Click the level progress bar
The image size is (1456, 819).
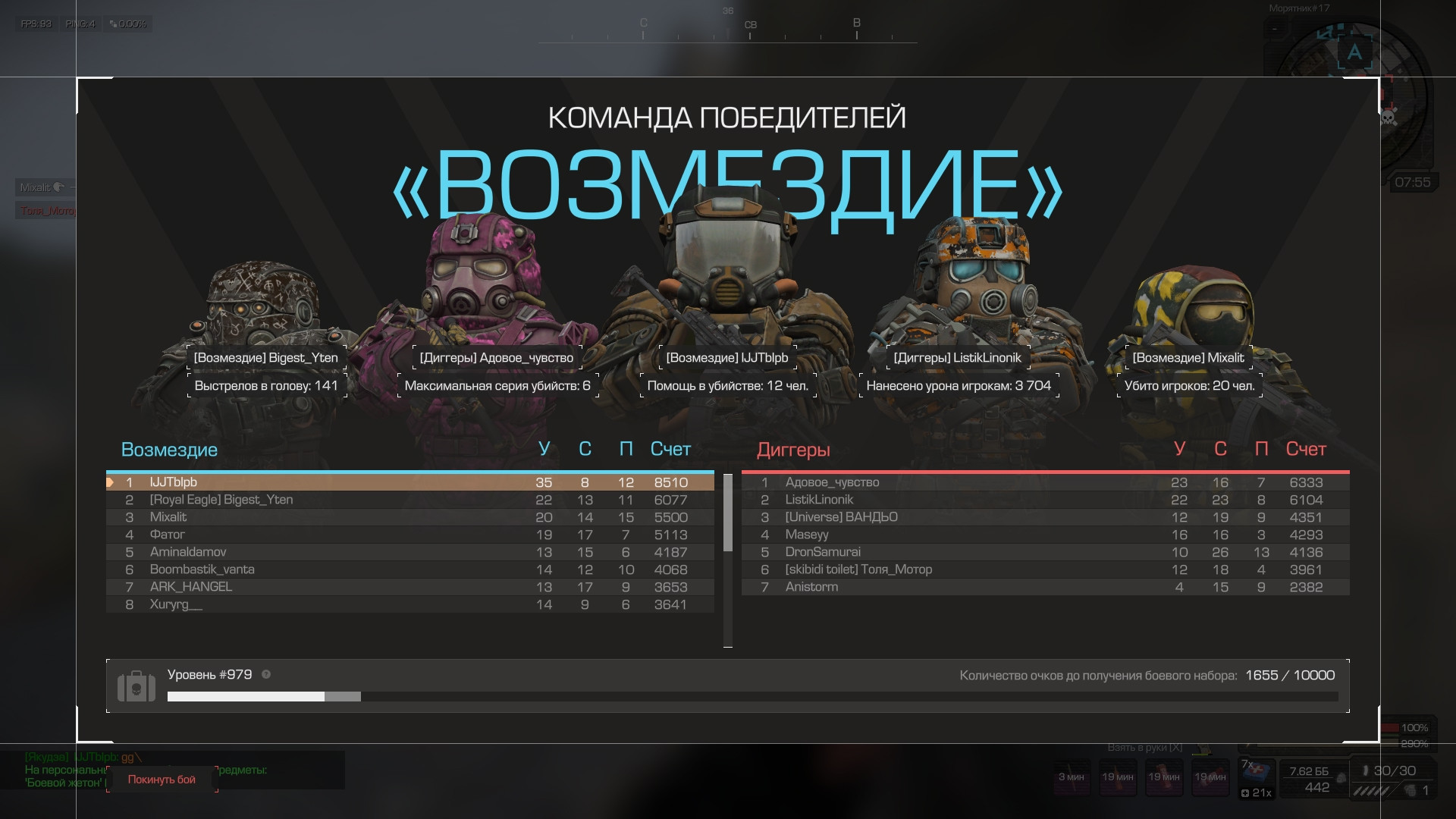(752, 696)
